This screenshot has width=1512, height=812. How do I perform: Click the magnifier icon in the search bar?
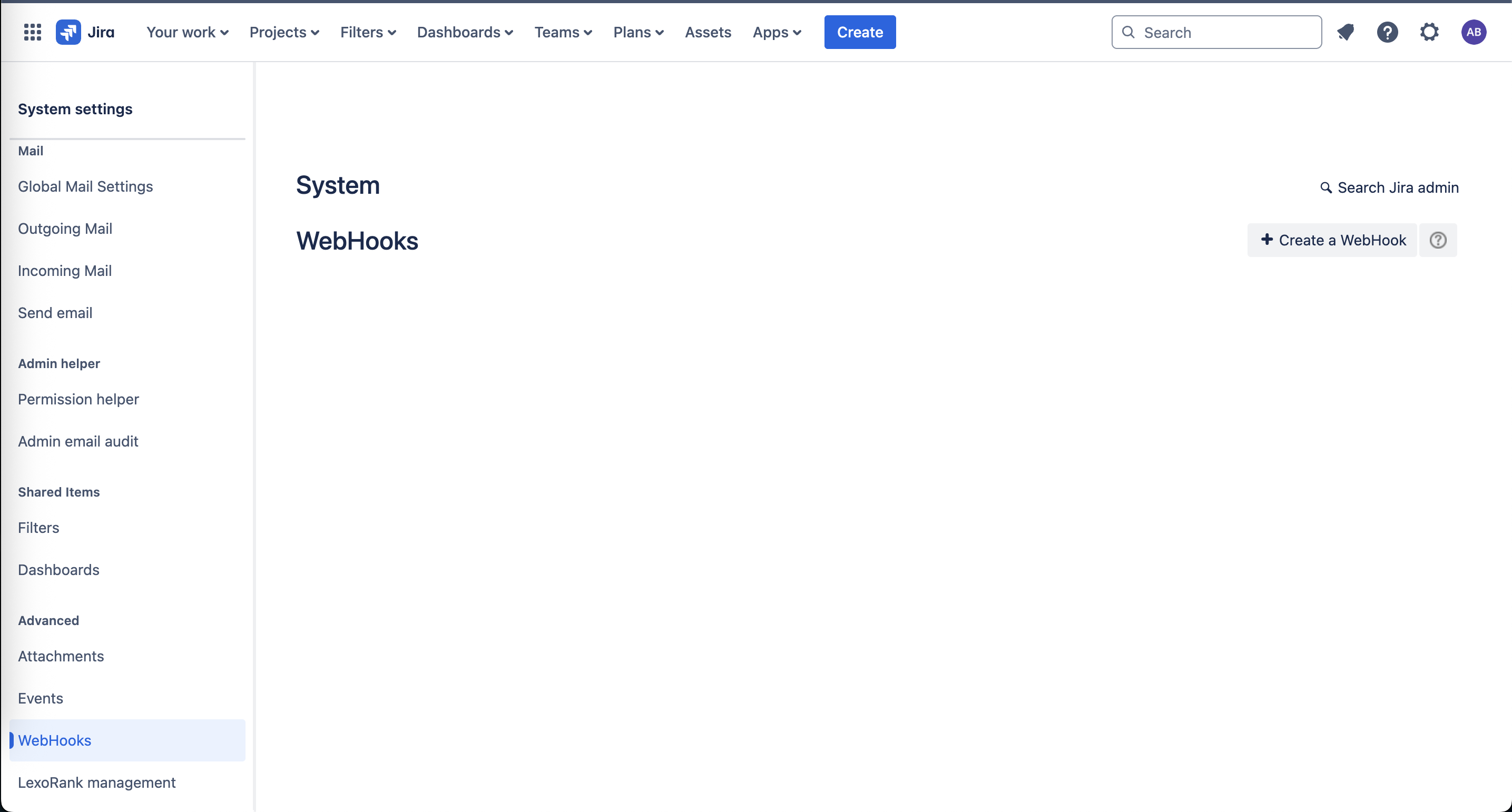(x=1128, y=32)
